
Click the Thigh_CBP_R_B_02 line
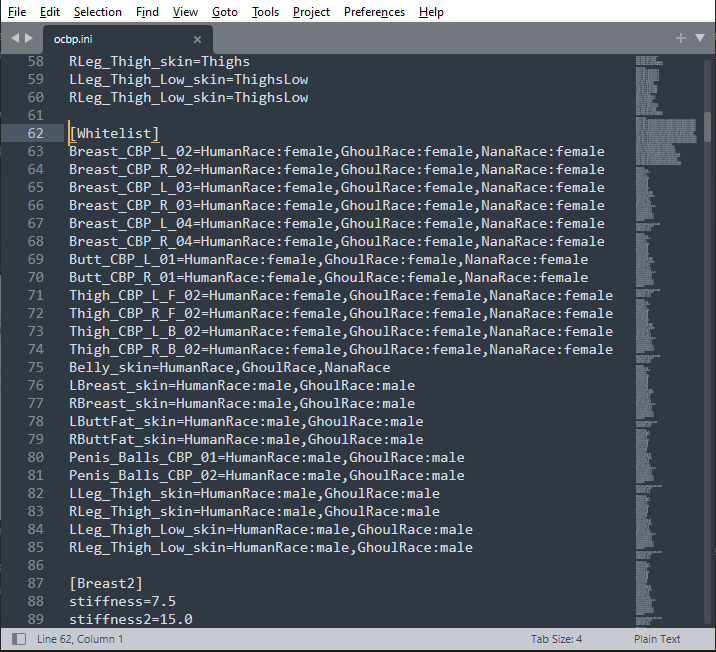(x=341, y=349)
